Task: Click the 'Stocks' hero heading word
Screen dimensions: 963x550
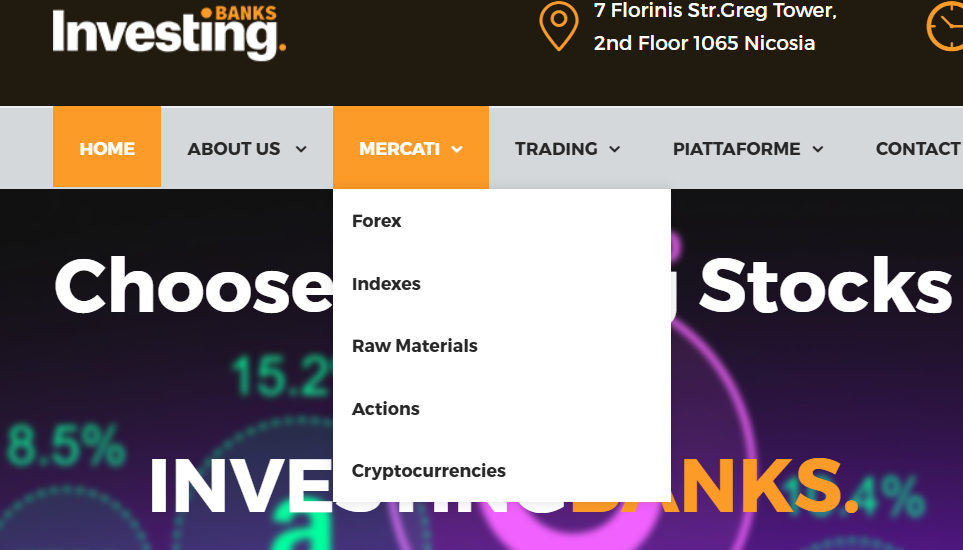Action: pos(826,287)
